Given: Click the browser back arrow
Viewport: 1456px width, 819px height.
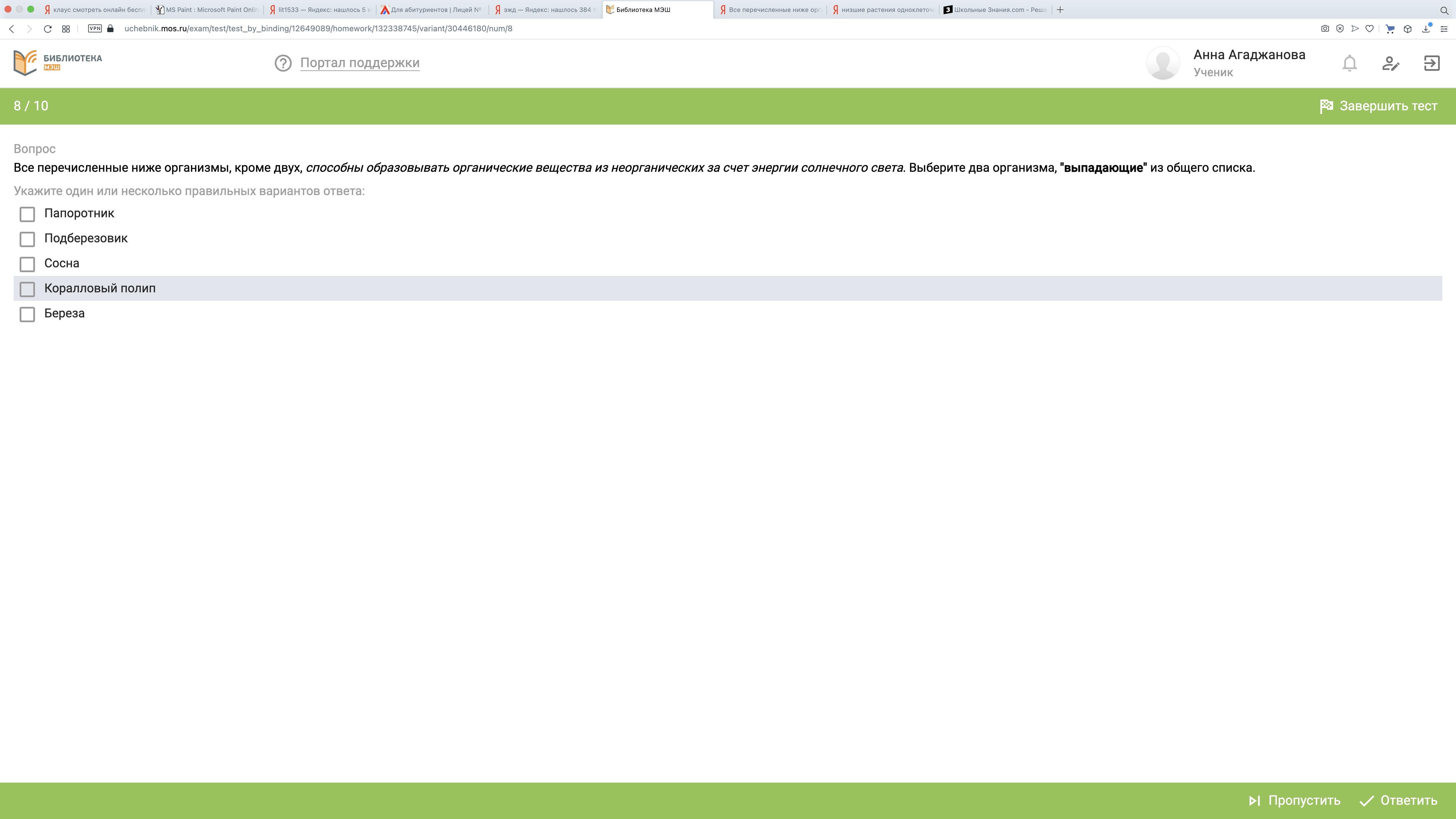Looking at the screenshot, I should [11, 29].
